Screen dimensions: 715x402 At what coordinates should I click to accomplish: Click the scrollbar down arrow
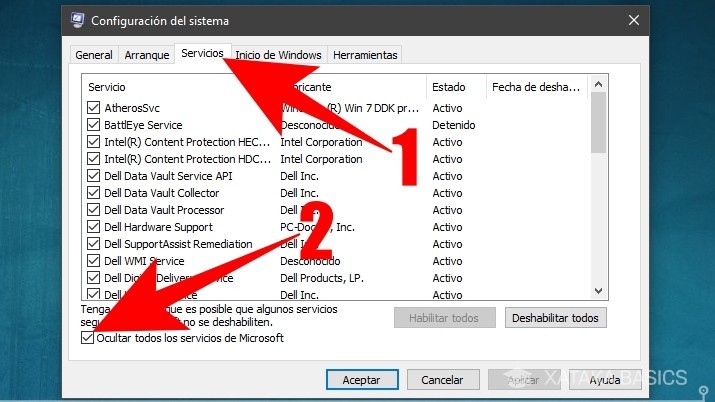(x=598, y=290)
